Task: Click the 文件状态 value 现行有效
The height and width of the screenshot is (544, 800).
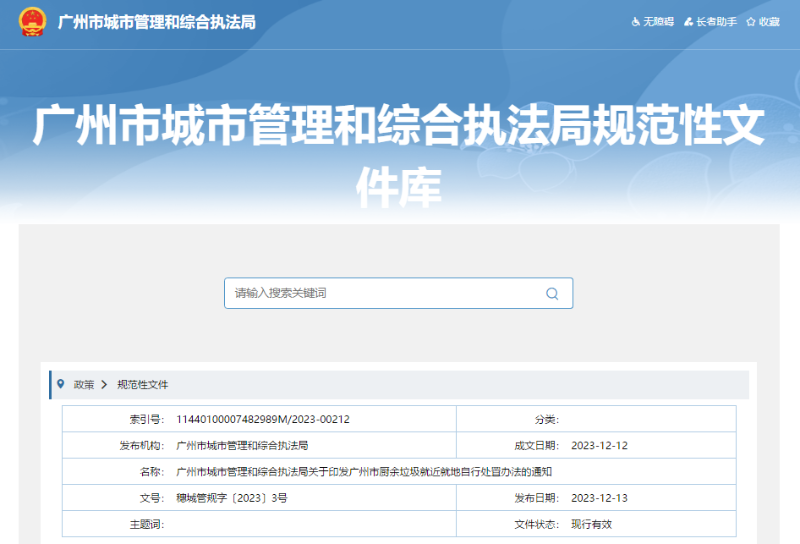Action: click(593, 524)
